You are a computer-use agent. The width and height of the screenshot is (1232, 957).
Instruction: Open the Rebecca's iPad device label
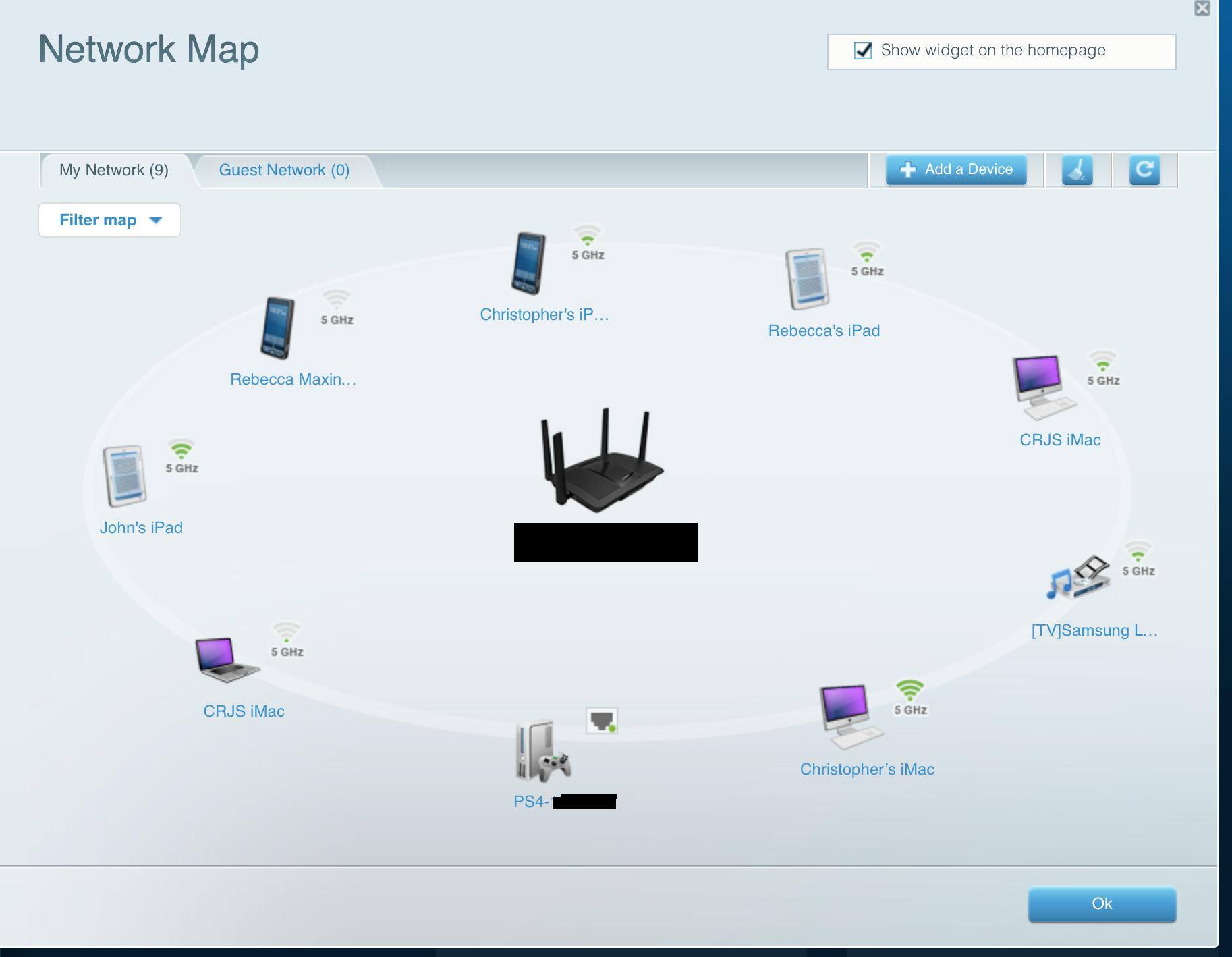pyautogui.click(x=824, y=331)
